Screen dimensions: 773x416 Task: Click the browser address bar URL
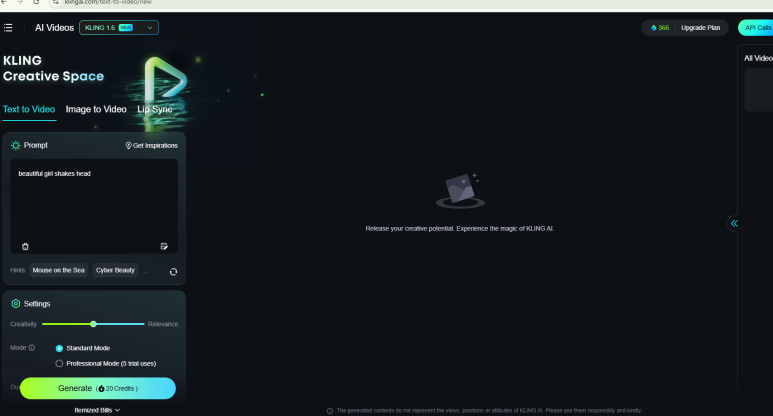tap(108, 2)
